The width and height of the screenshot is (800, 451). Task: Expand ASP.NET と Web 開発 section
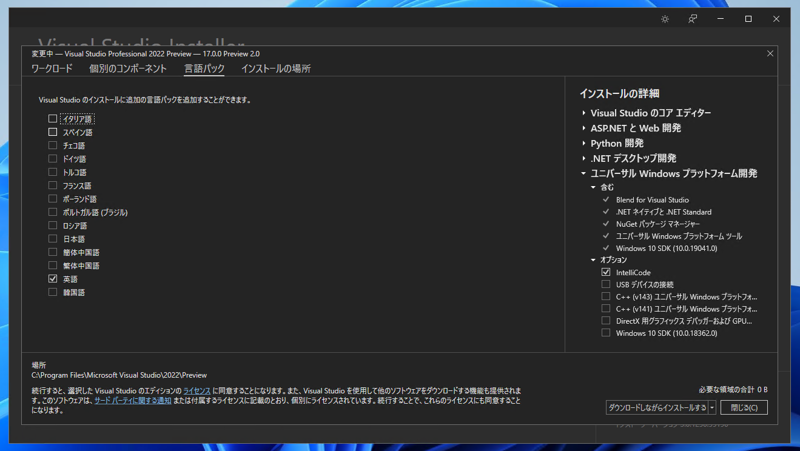click(x=584, y=128)
